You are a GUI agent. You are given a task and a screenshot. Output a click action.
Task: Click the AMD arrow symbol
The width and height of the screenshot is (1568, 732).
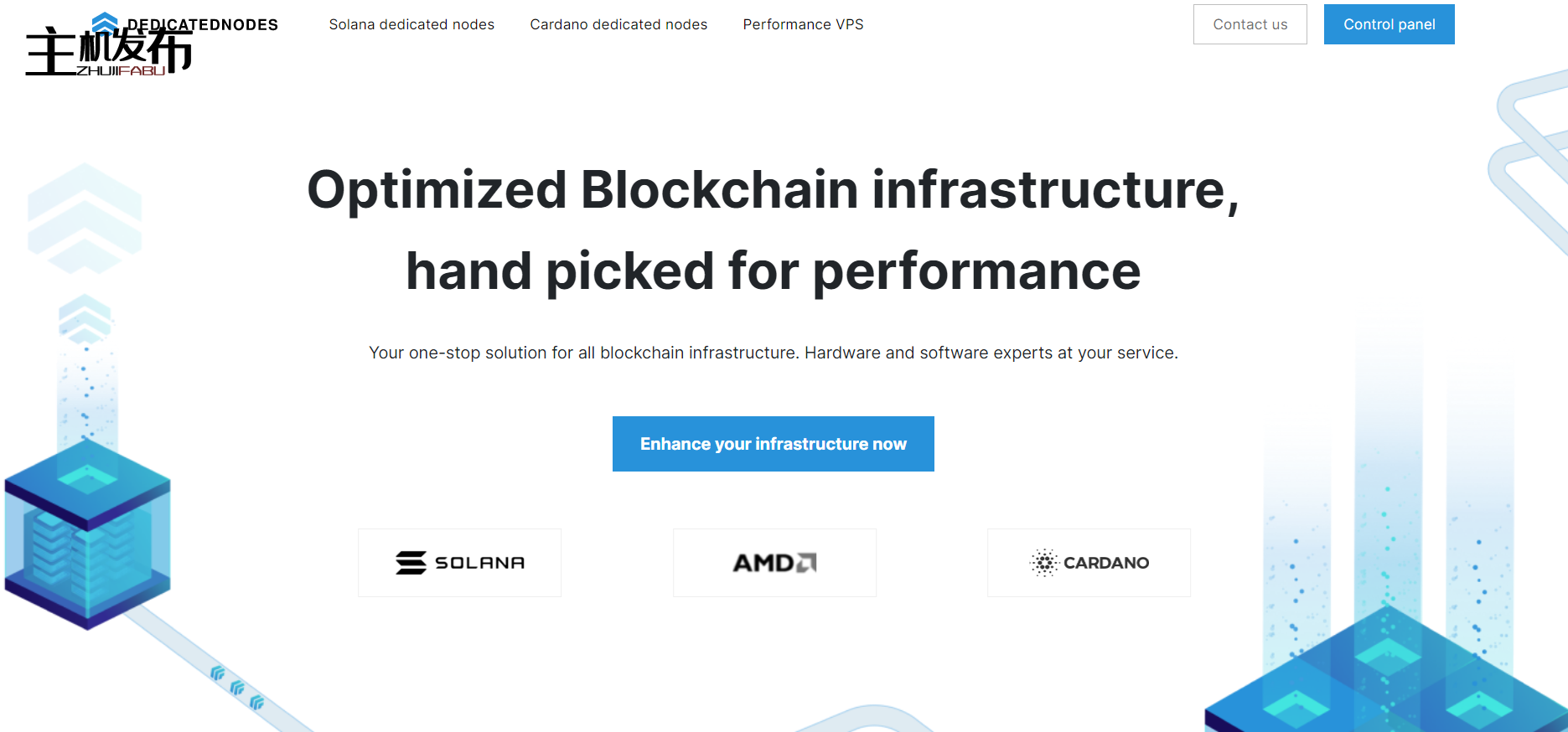pos(807,561)
